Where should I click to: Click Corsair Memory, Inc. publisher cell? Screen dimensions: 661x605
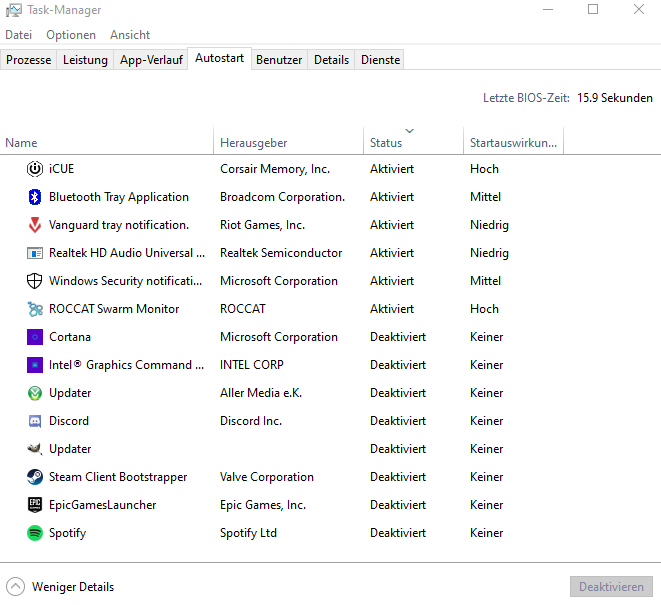tap(275, 169)
